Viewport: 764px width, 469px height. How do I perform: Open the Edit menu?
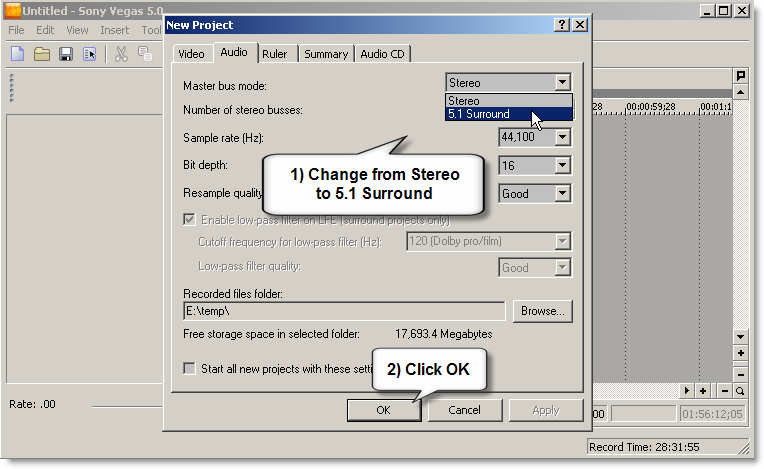tap(45, 30)
